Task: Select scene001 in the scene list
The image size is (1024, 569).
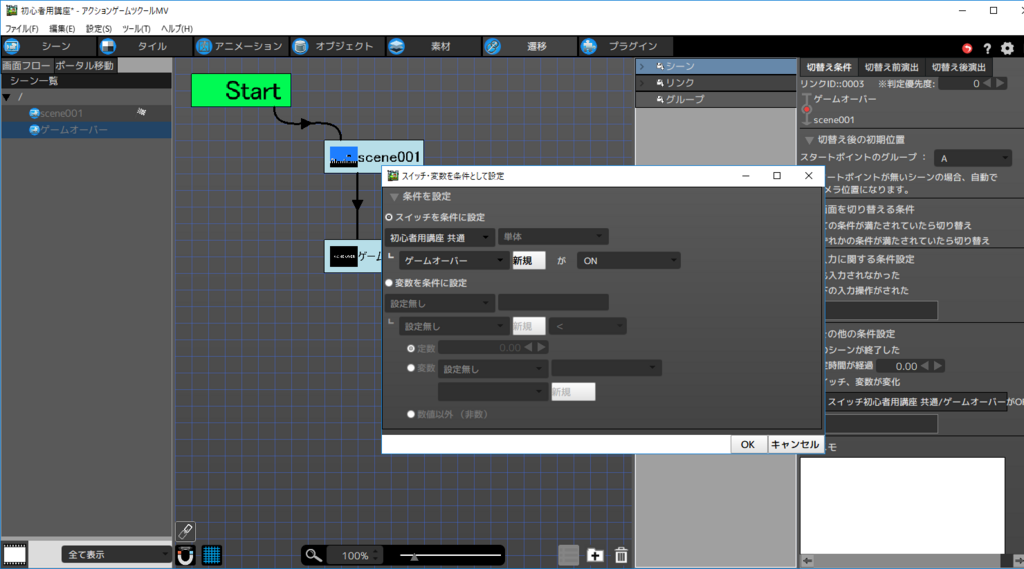Action: tap(86, 113)
